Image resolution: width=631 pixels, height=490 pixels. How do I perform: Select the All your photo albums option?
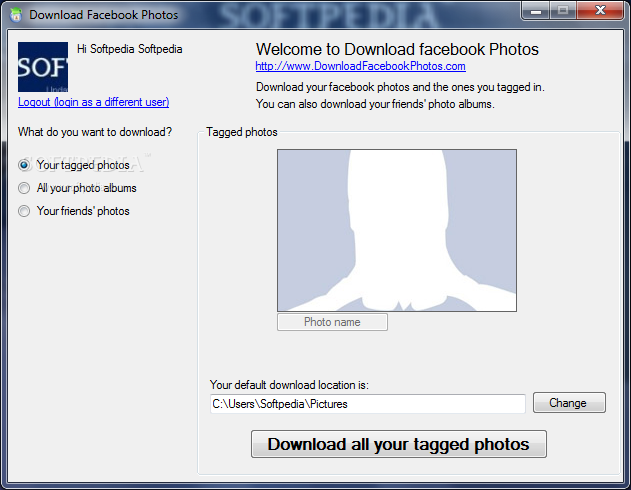click(x=78, y=188)
